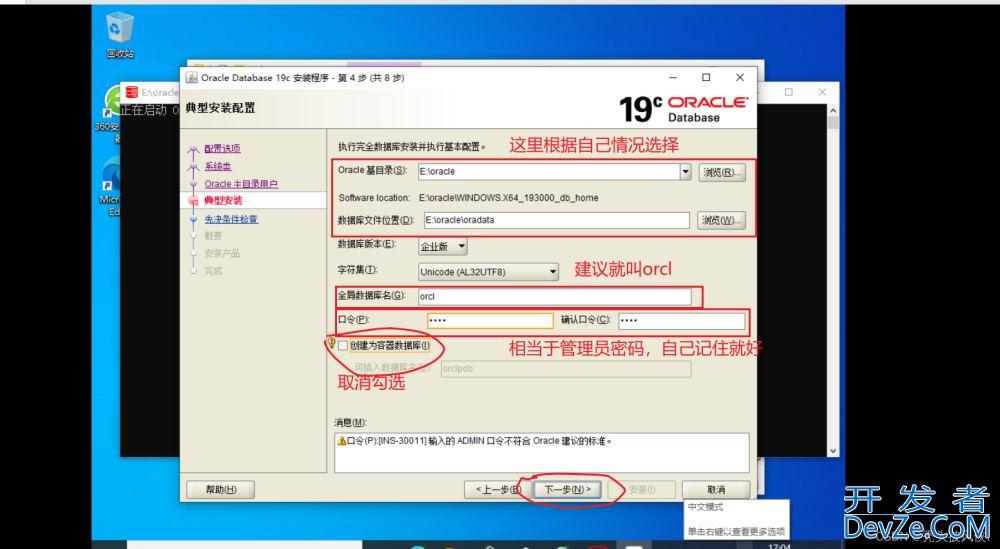Close the Oracle installer window
This screenshot has height=549, width=1000.
click(x=740, y=78)
